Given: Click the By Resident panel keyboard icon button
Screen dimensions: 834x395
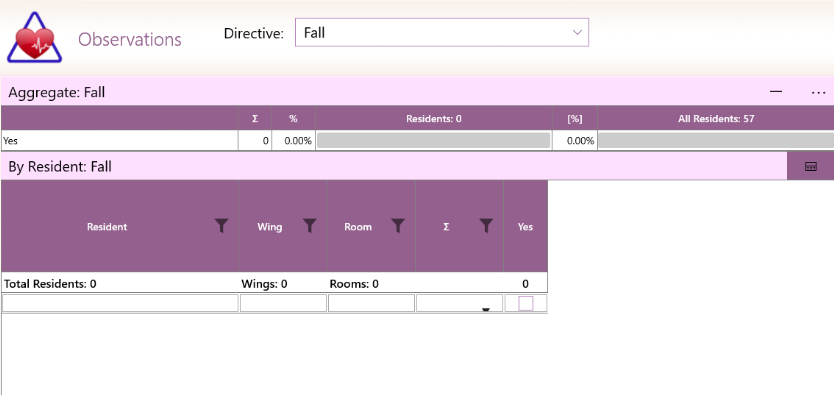Looking at the screenshot, I should (x=811, y=167).
